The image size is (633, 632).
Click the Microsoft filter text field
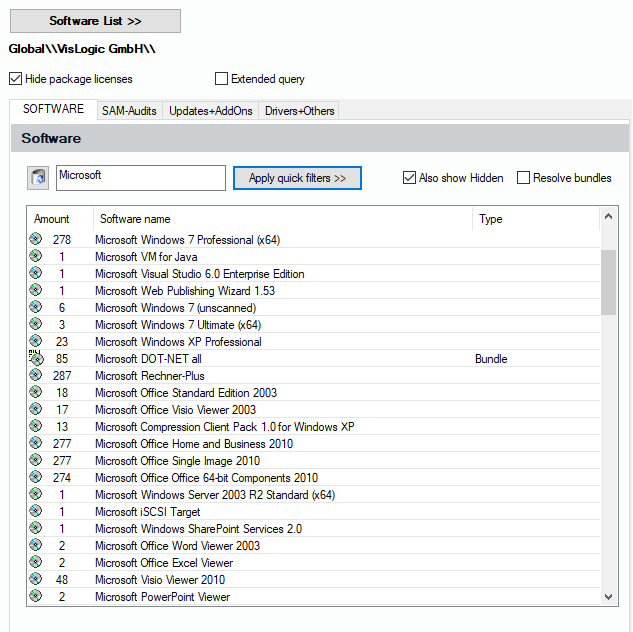pos(141,178)
